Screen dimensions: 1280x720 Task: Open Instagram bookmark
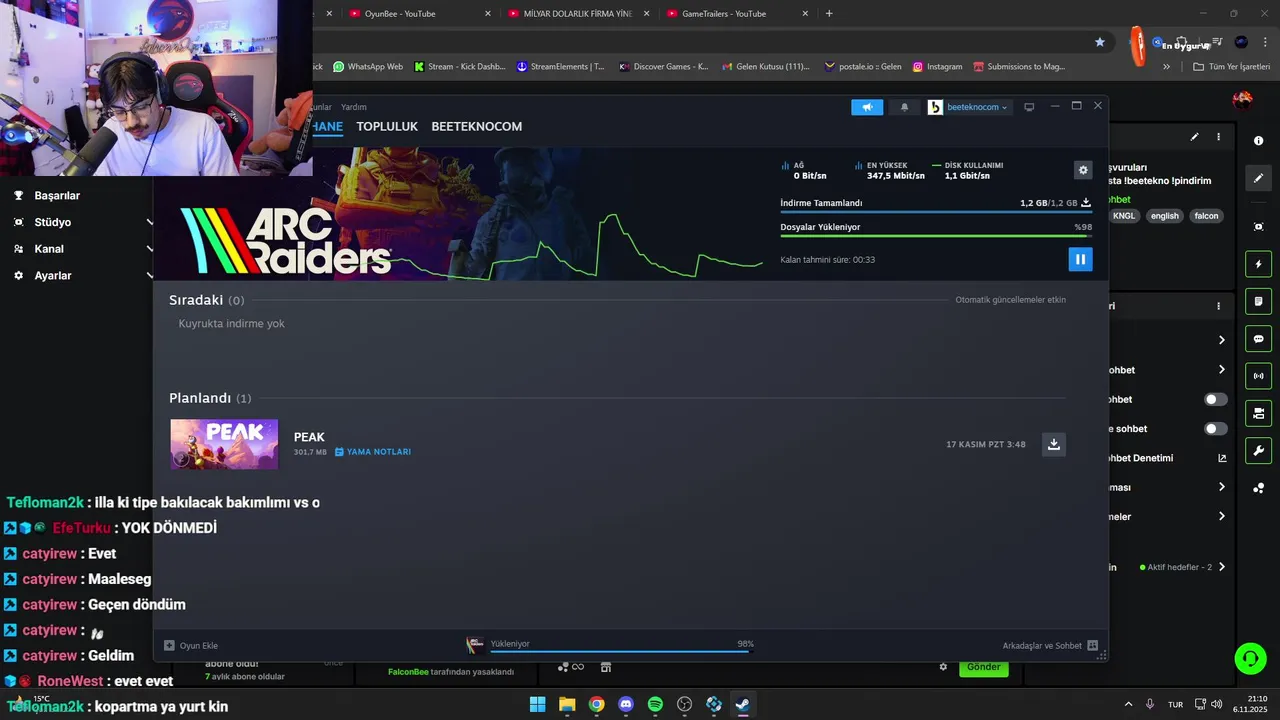(x=937, y=67)
